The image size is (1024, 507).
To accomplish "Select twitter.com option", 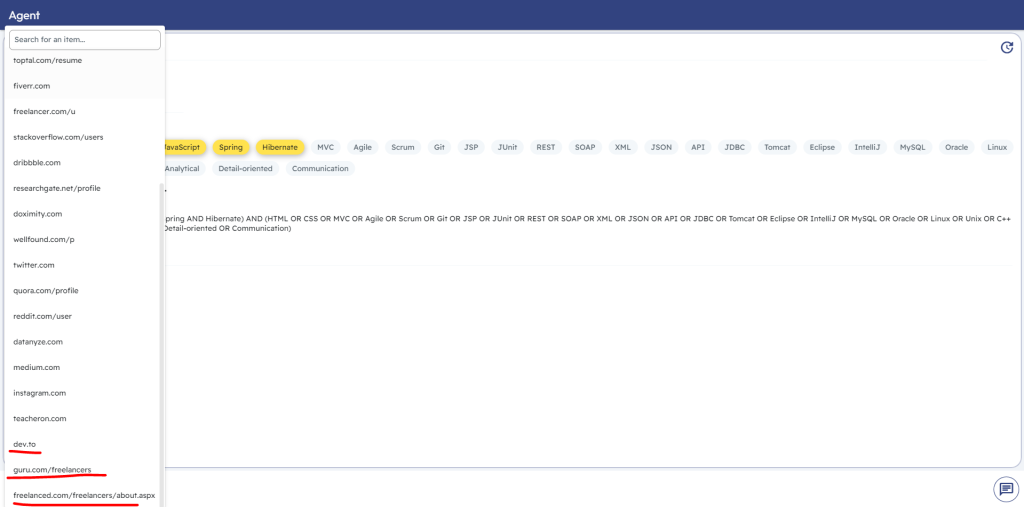I will [85, 265].
